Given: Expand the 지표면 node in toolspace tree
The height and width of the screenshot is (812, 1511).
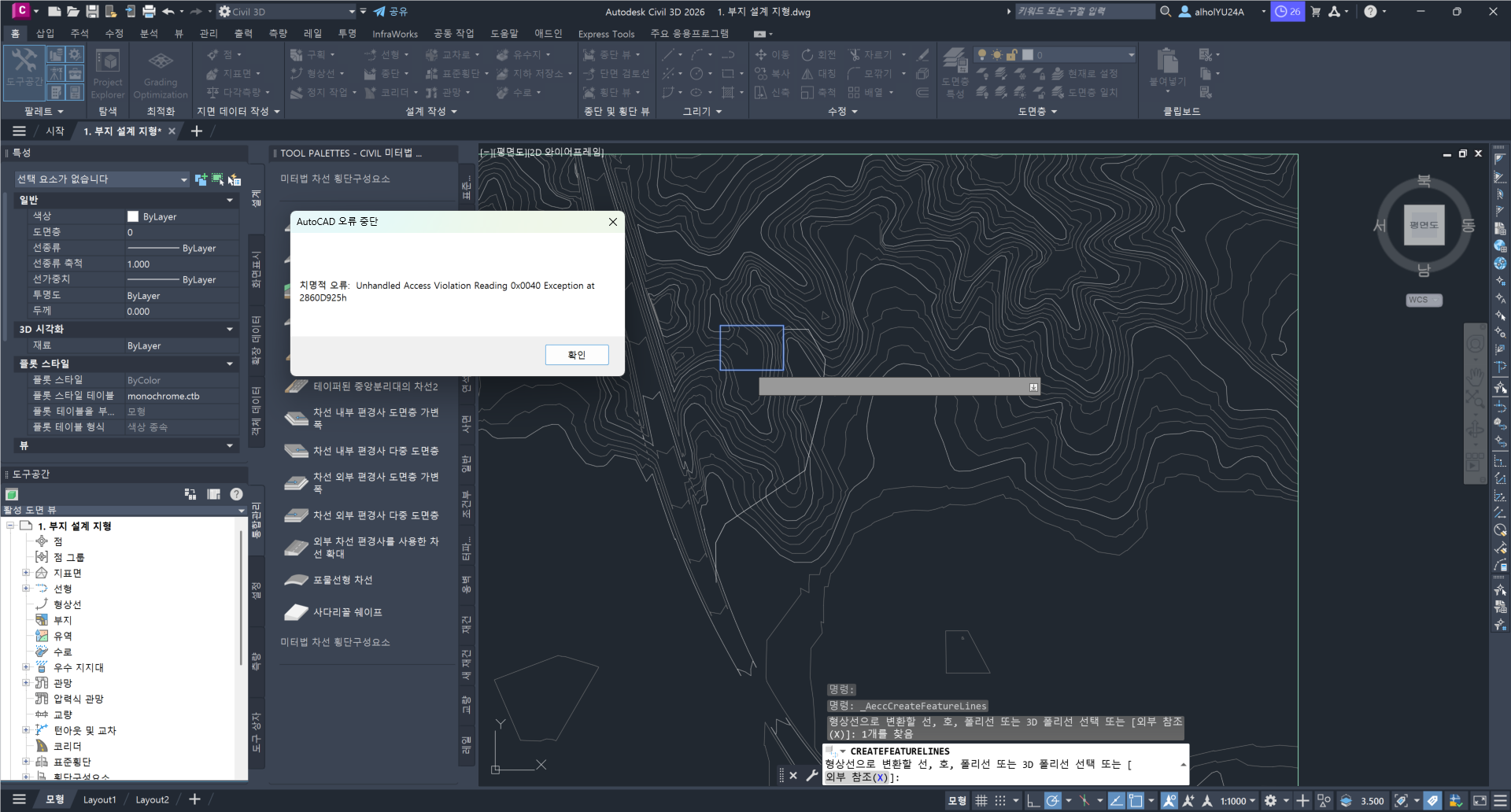Looking at the screenshot, I should tap(26, 573).
